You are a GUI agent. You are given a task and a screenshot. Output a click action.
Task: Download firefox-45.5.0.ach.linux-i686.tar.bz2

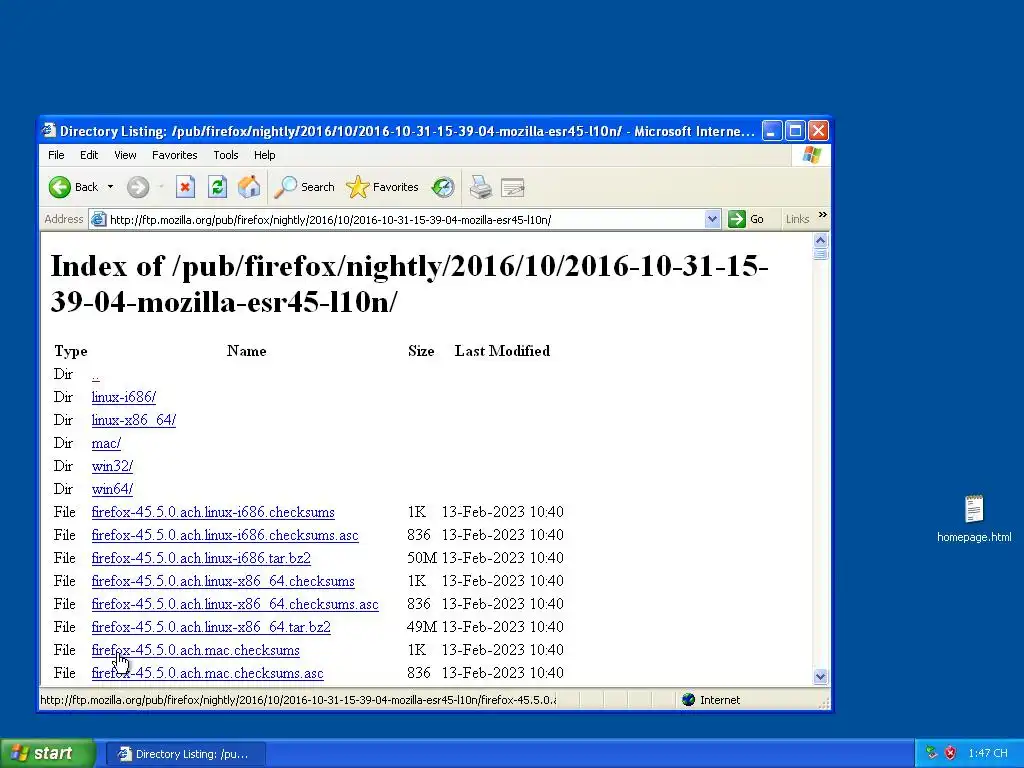pos(201,558)
